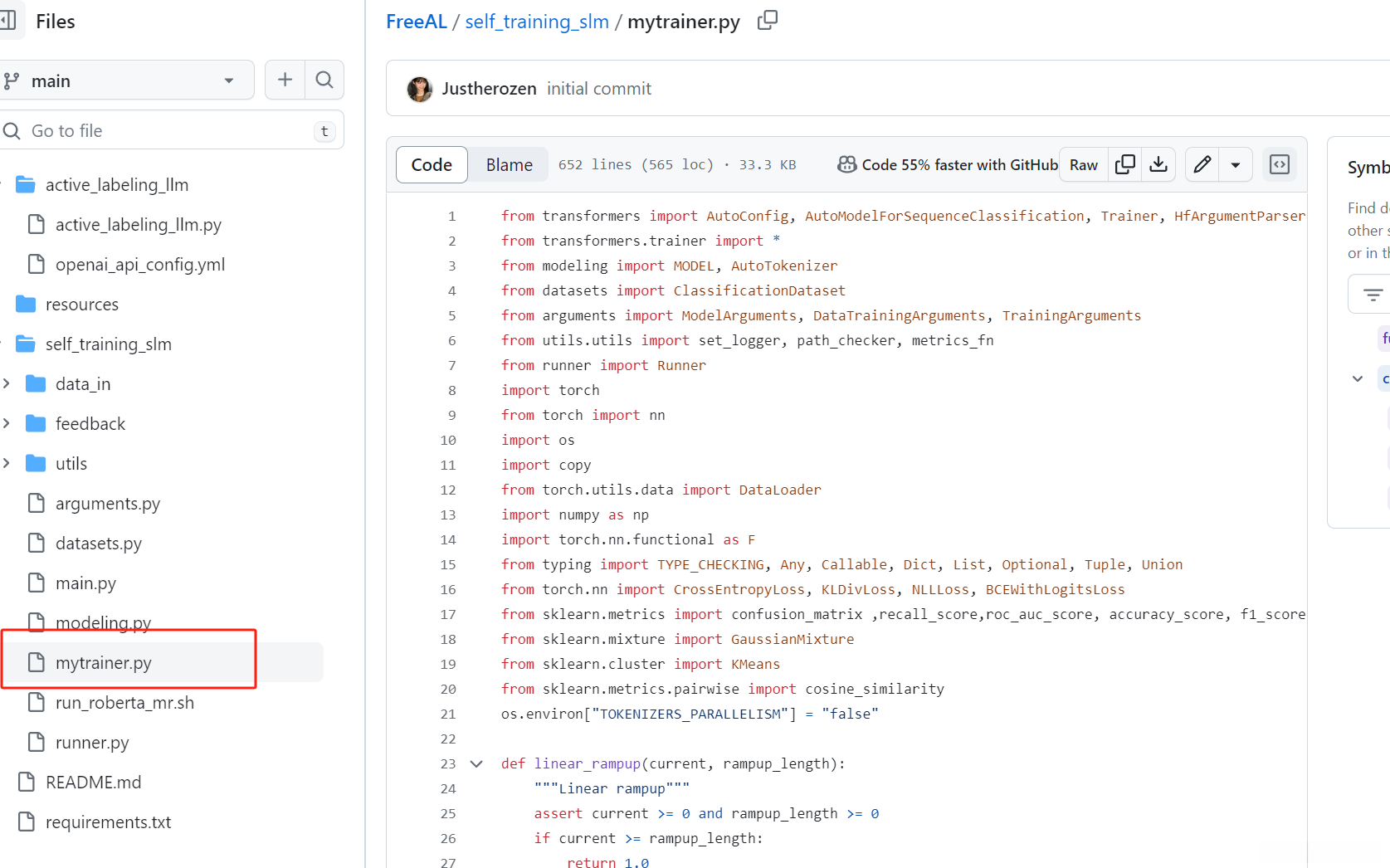Toggle the symbols panel icon
The image size is (1390, 868).
click(x=1280, y=164)
